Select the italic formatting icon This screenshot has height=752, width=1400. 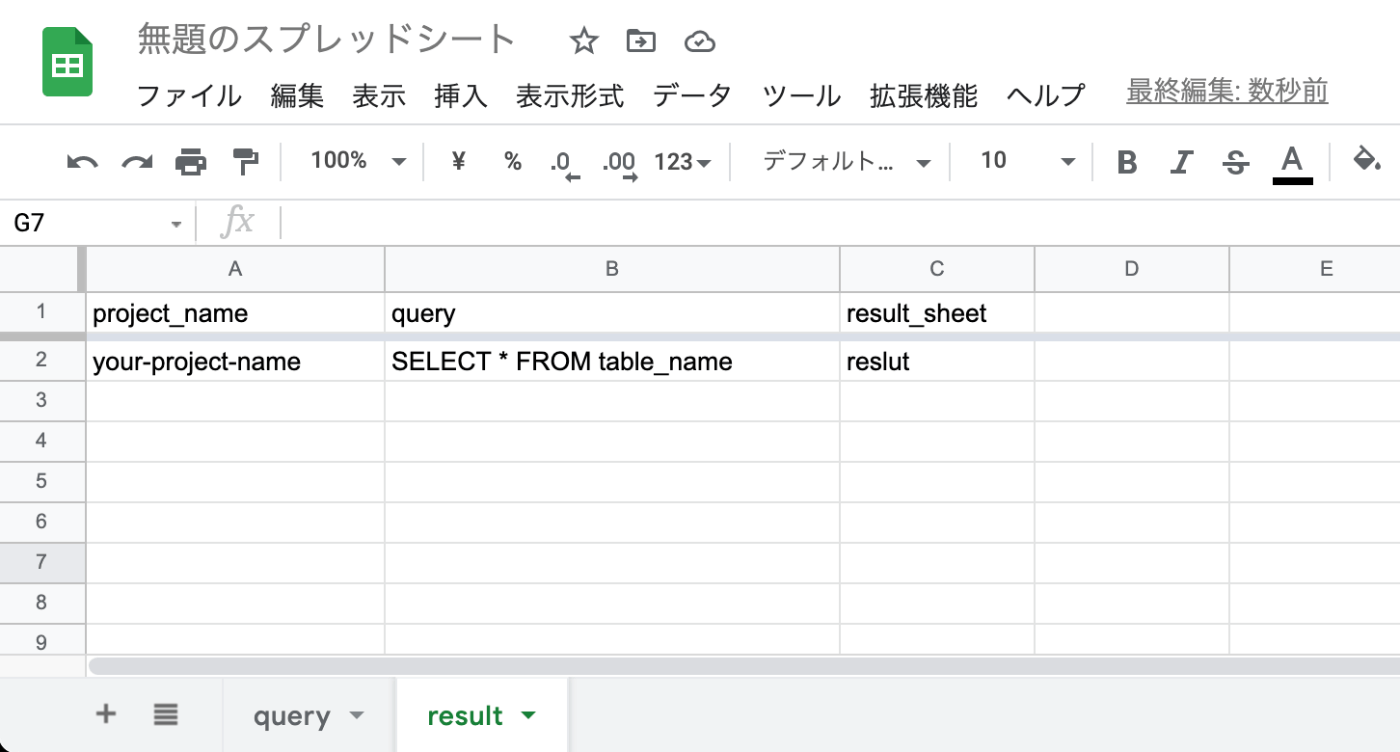1181,161
